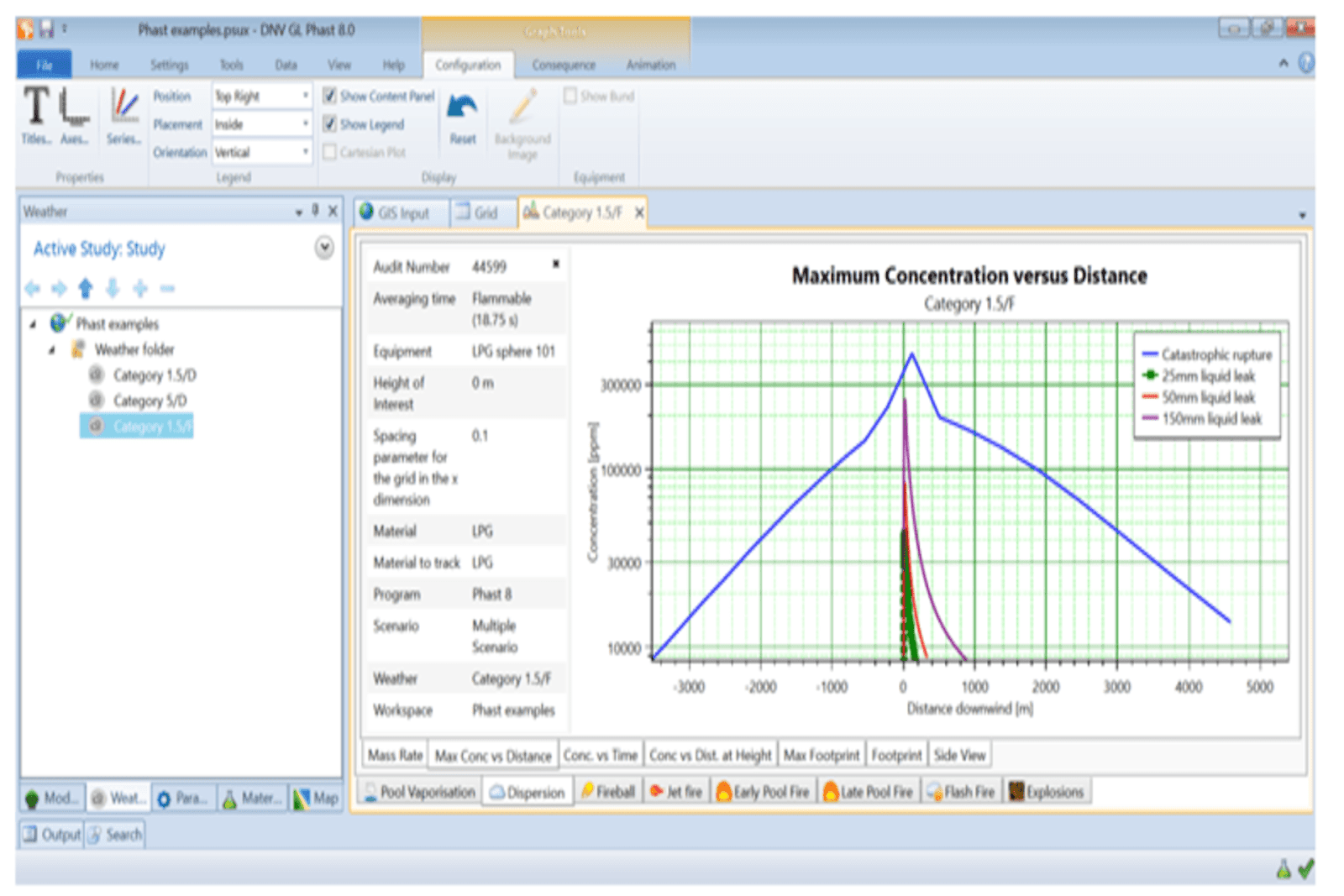Open the Parameters panel tab
The width and height of the screenshot is (1344, 896).
184,798
